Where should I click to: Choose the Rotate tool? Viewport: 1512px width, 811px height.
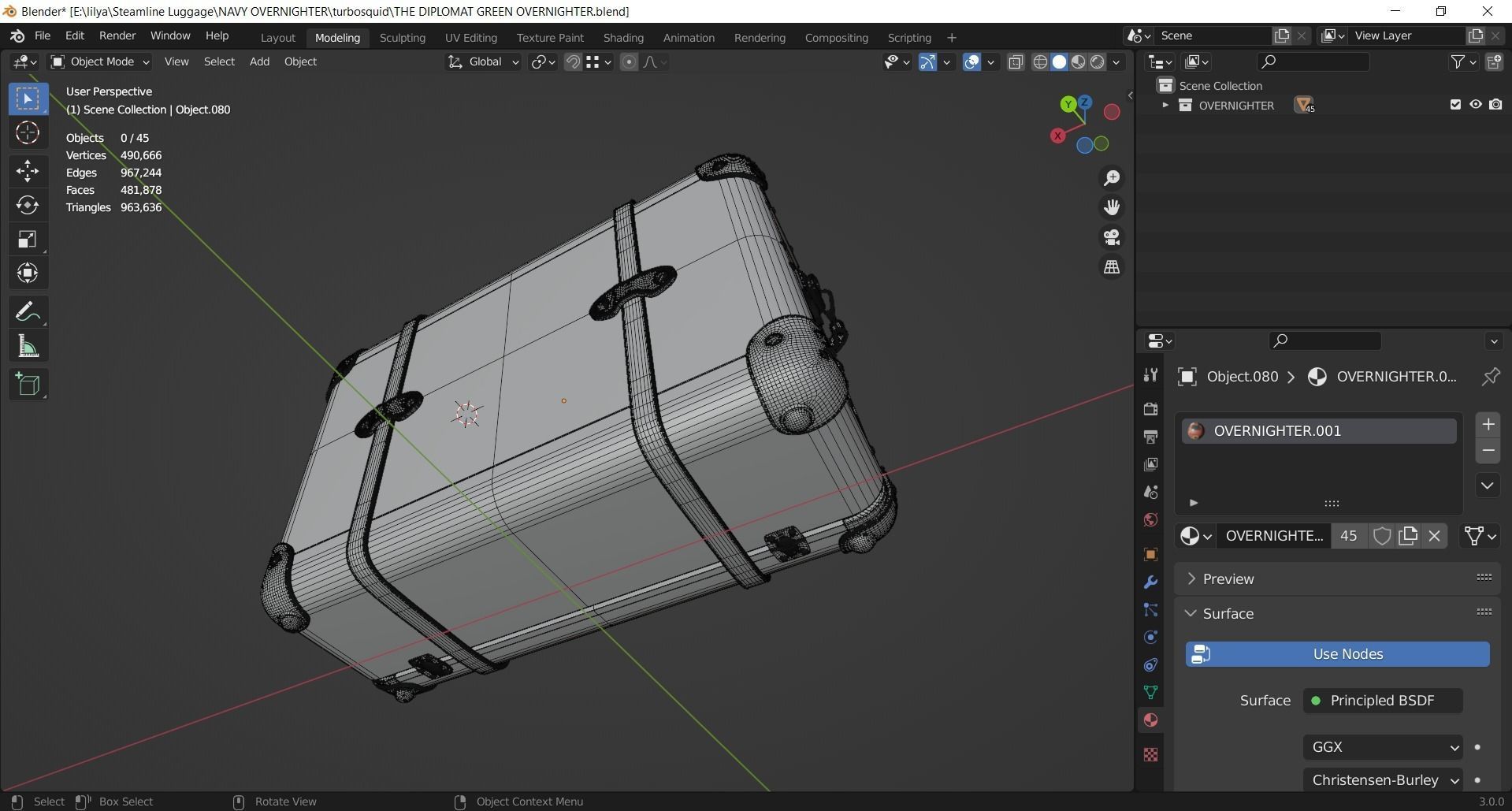point(28,205)
